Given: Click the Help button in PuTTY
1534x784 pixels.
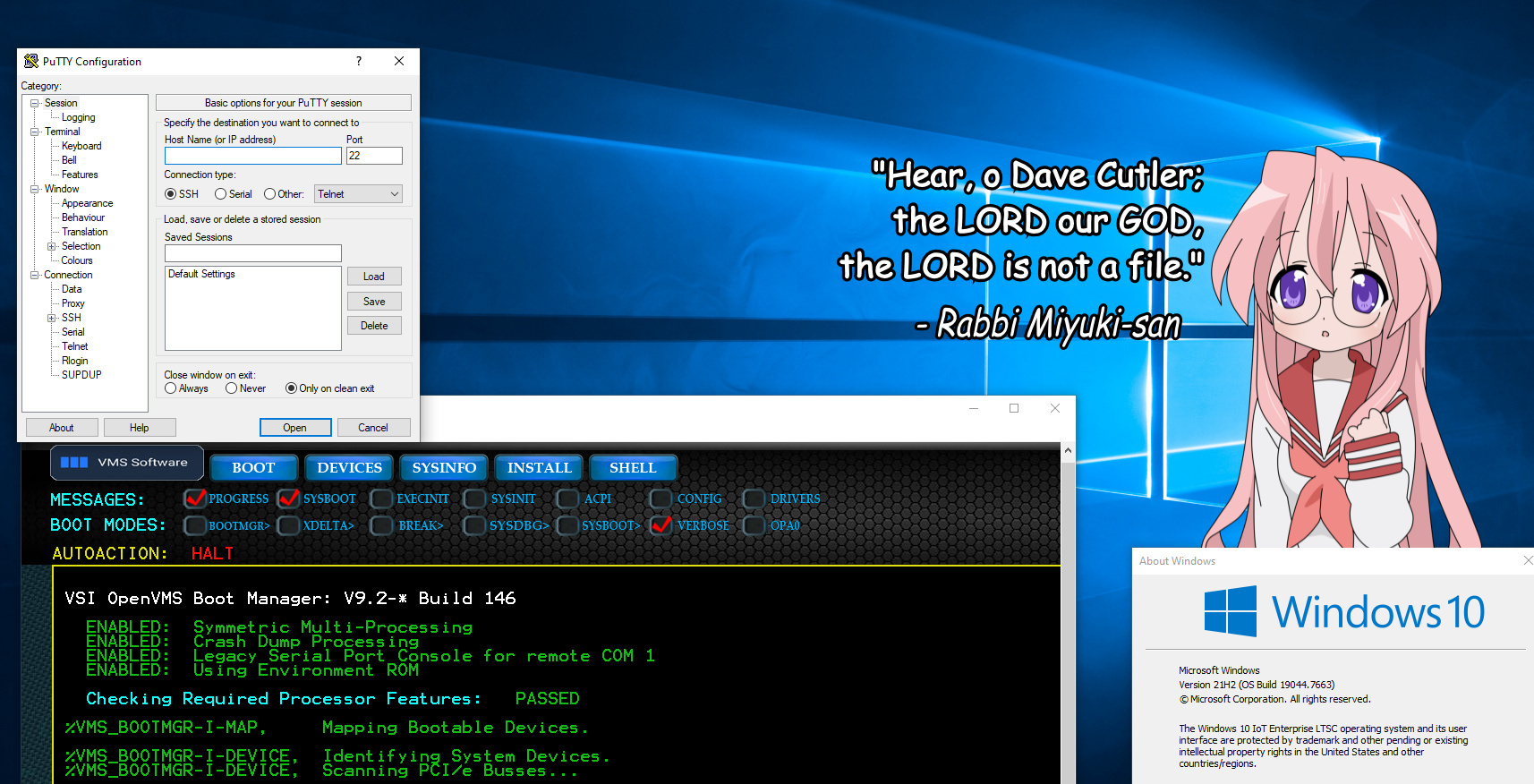Looking at the screenshot, I should coord(140,428).
